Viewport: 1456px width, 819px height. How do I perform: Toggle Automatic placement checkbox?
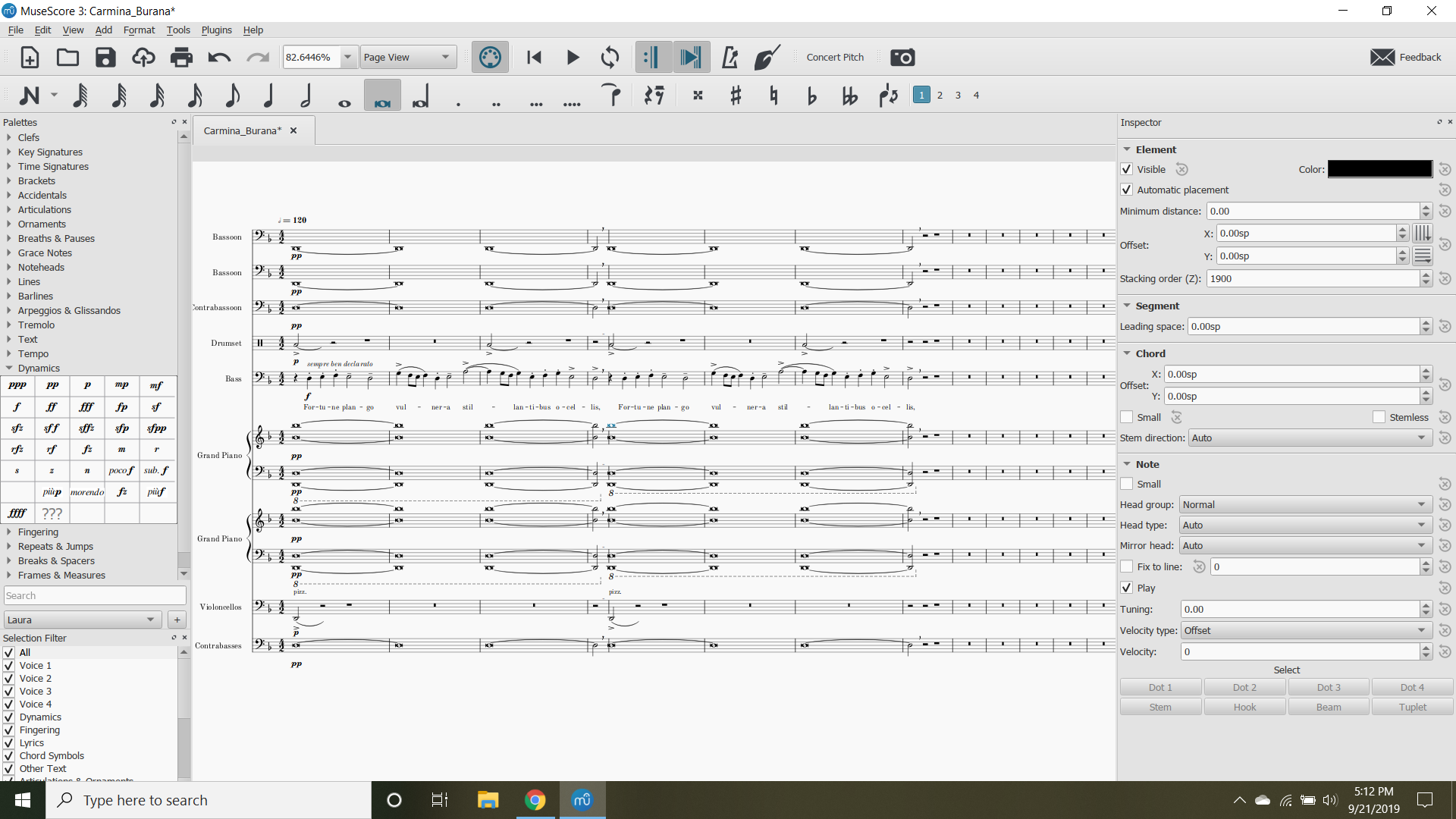click(x=1127, y=190)
